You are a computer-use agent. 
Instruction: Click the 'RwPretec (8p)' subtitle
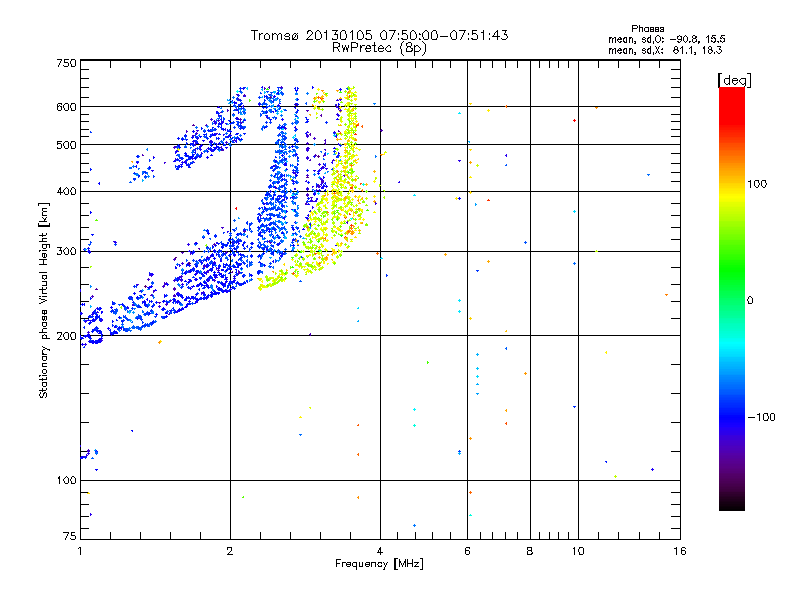pyautogui.click(x=379, y=48)
